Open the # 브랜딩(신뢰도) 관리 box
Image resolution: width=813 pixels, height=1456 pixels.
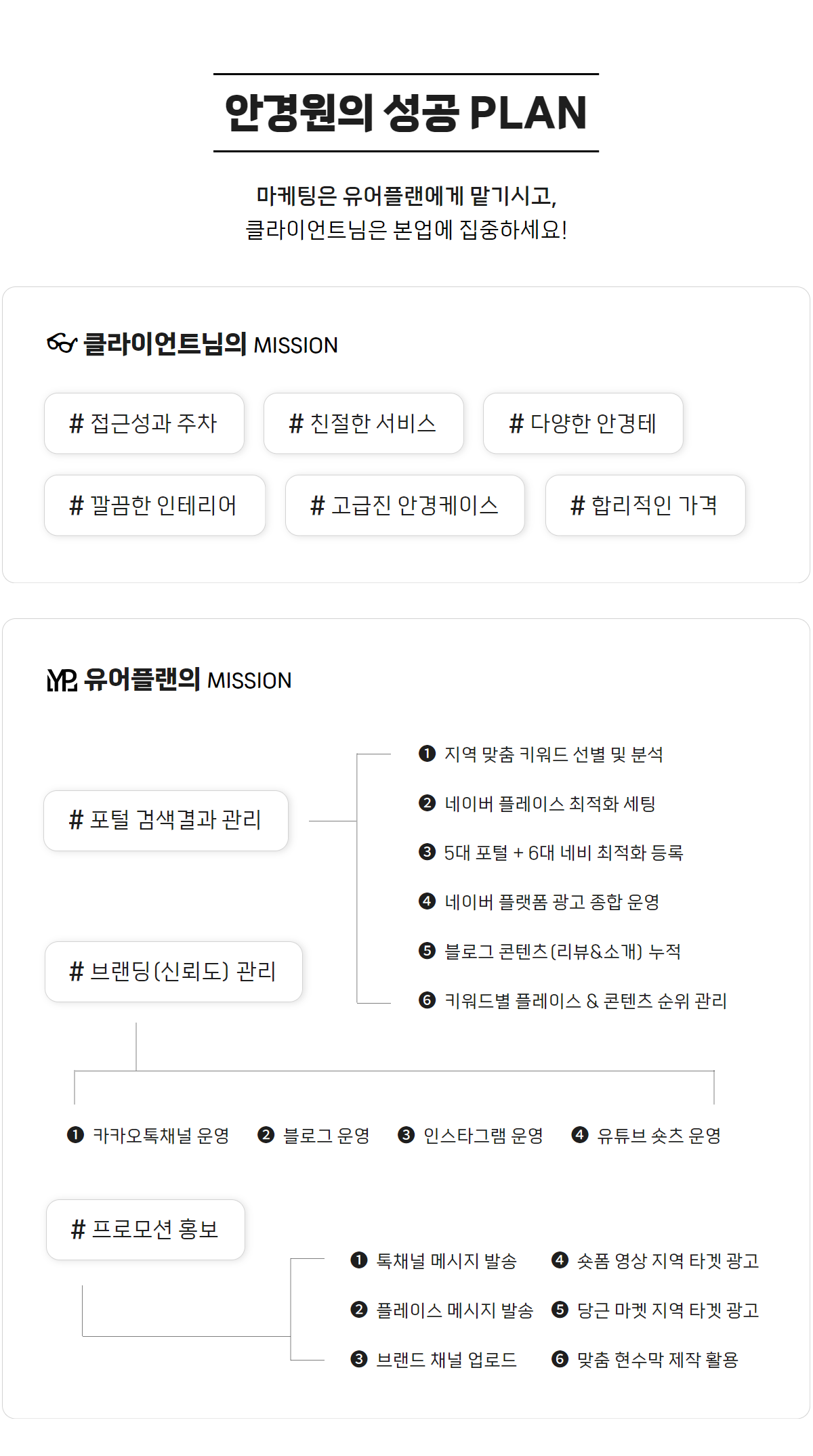(x=173, y=972)
